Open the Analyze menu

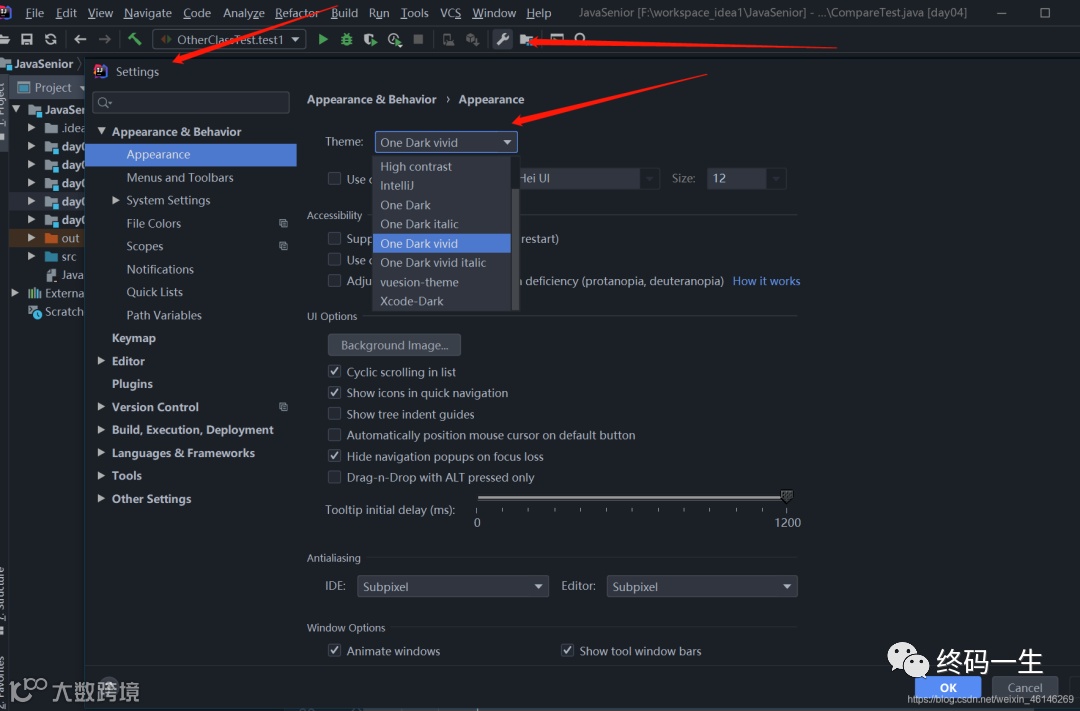coord(244,13)
